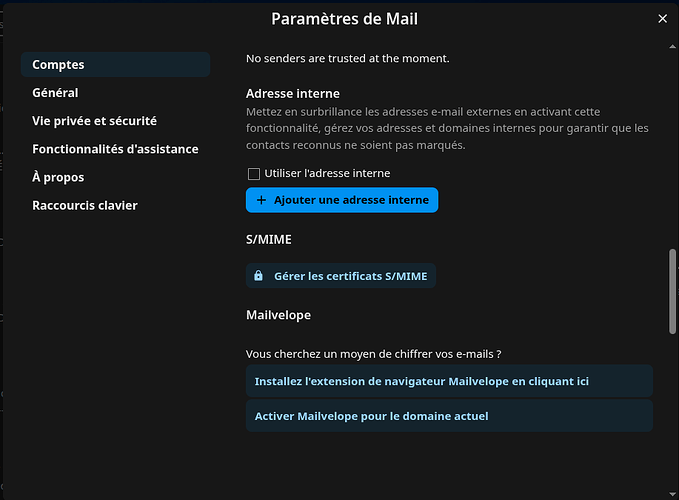Screen dimensions: 679x500
Task: Click the scroll down arrow in settings panel
Action: [673, 494]
